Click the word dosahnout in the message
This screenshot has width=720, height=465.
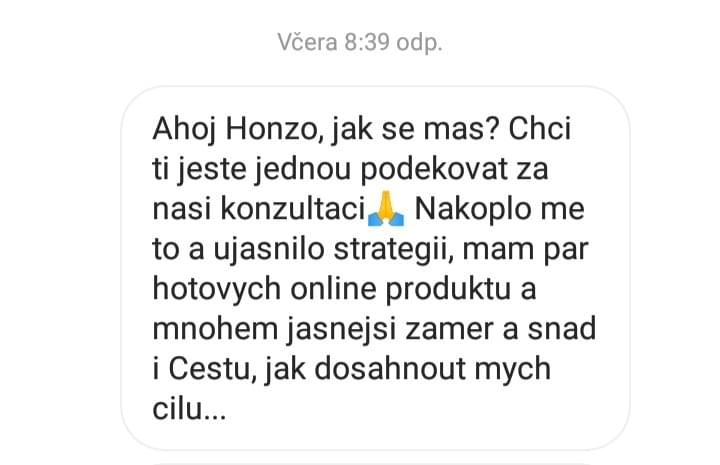pyautogui.click(x=390, y=369)
